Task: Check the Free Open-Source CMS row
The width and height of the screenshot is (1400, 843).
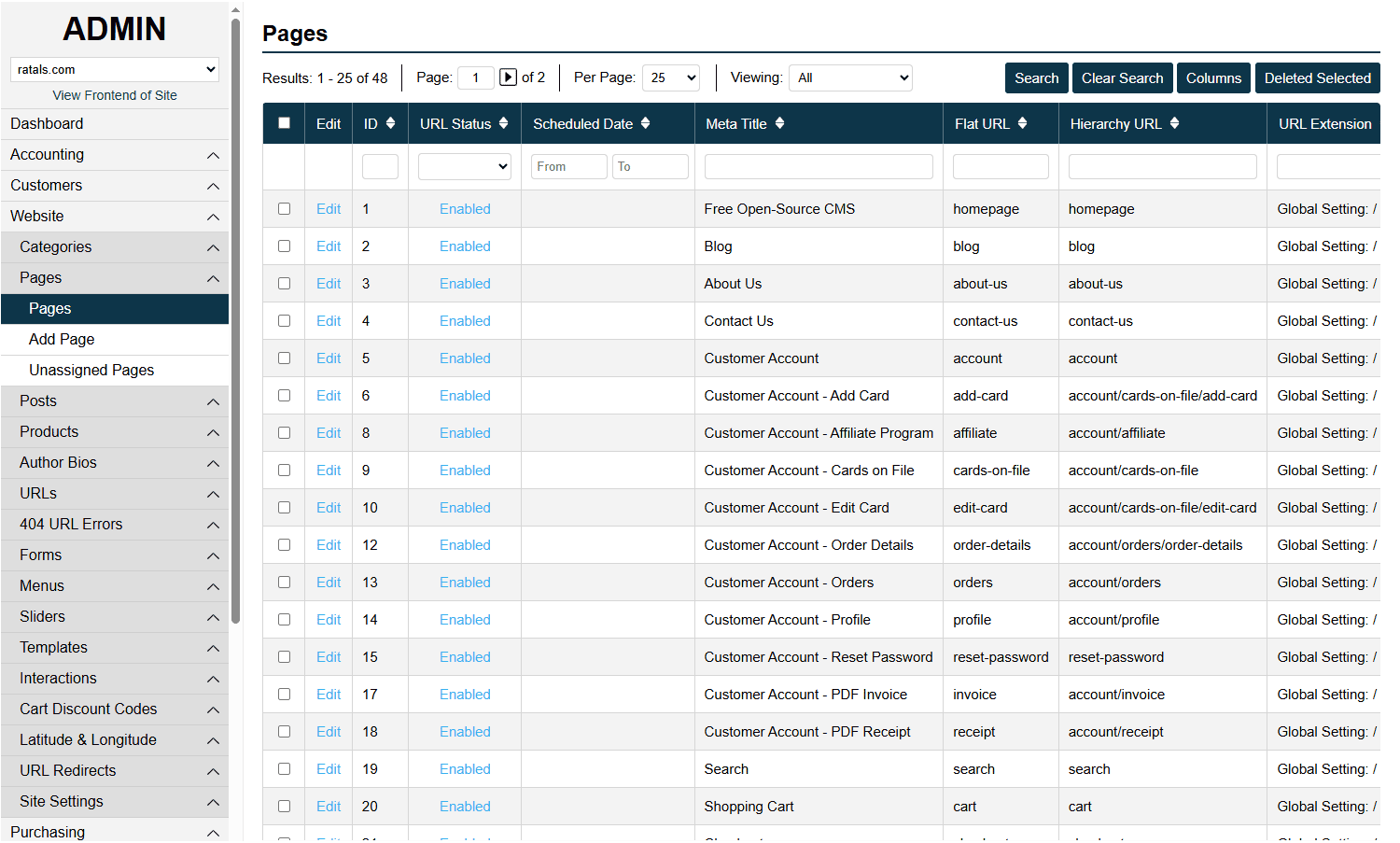Action: point(284,209)
